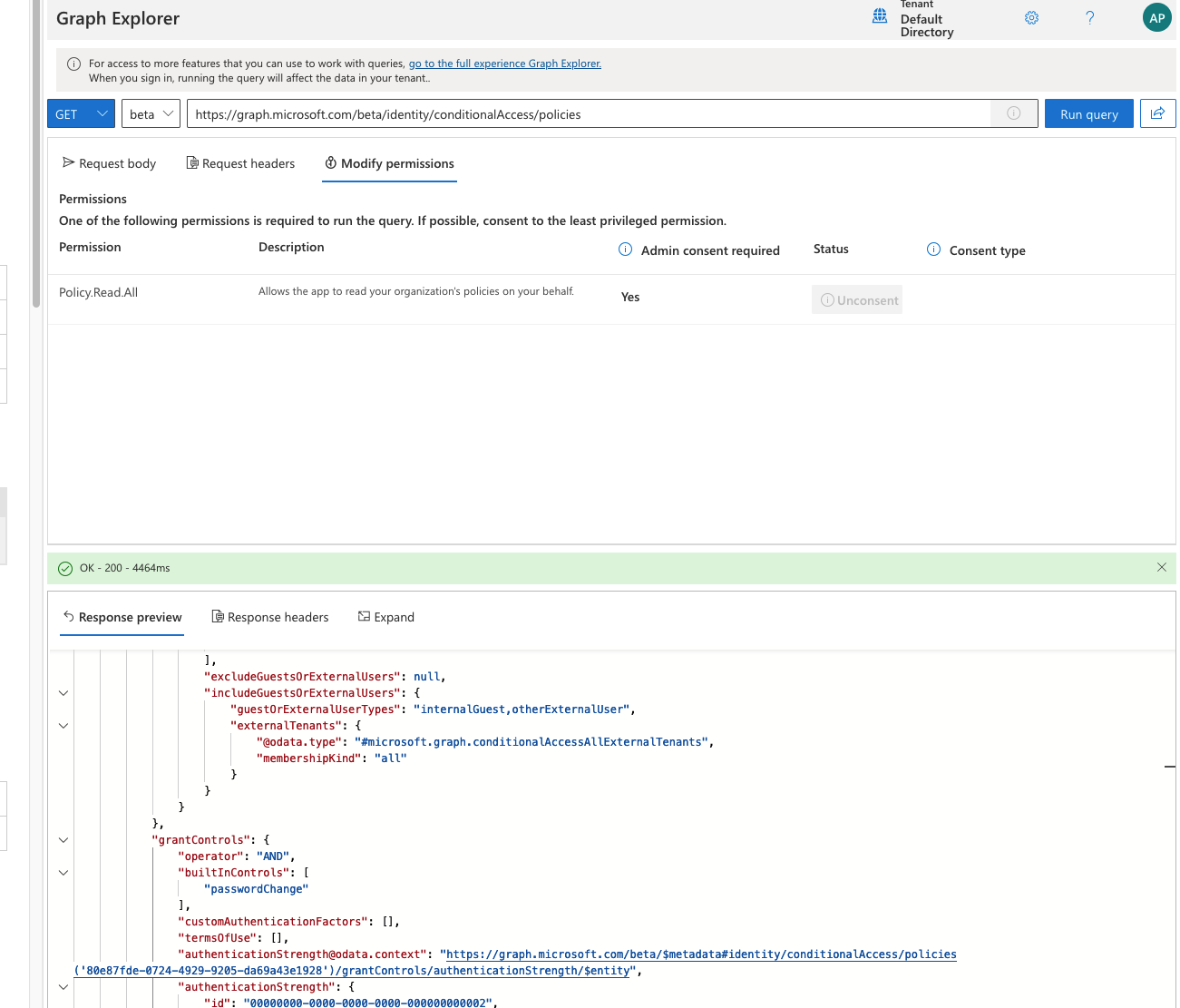The image size is (1180, 1008).
Task: Open the HTTP method GET dropdown
Action: tap(81, 113)
